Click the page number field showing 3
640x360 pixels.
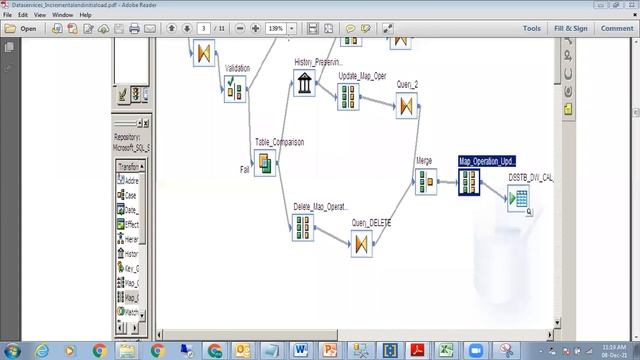click(x=203, y=29)
